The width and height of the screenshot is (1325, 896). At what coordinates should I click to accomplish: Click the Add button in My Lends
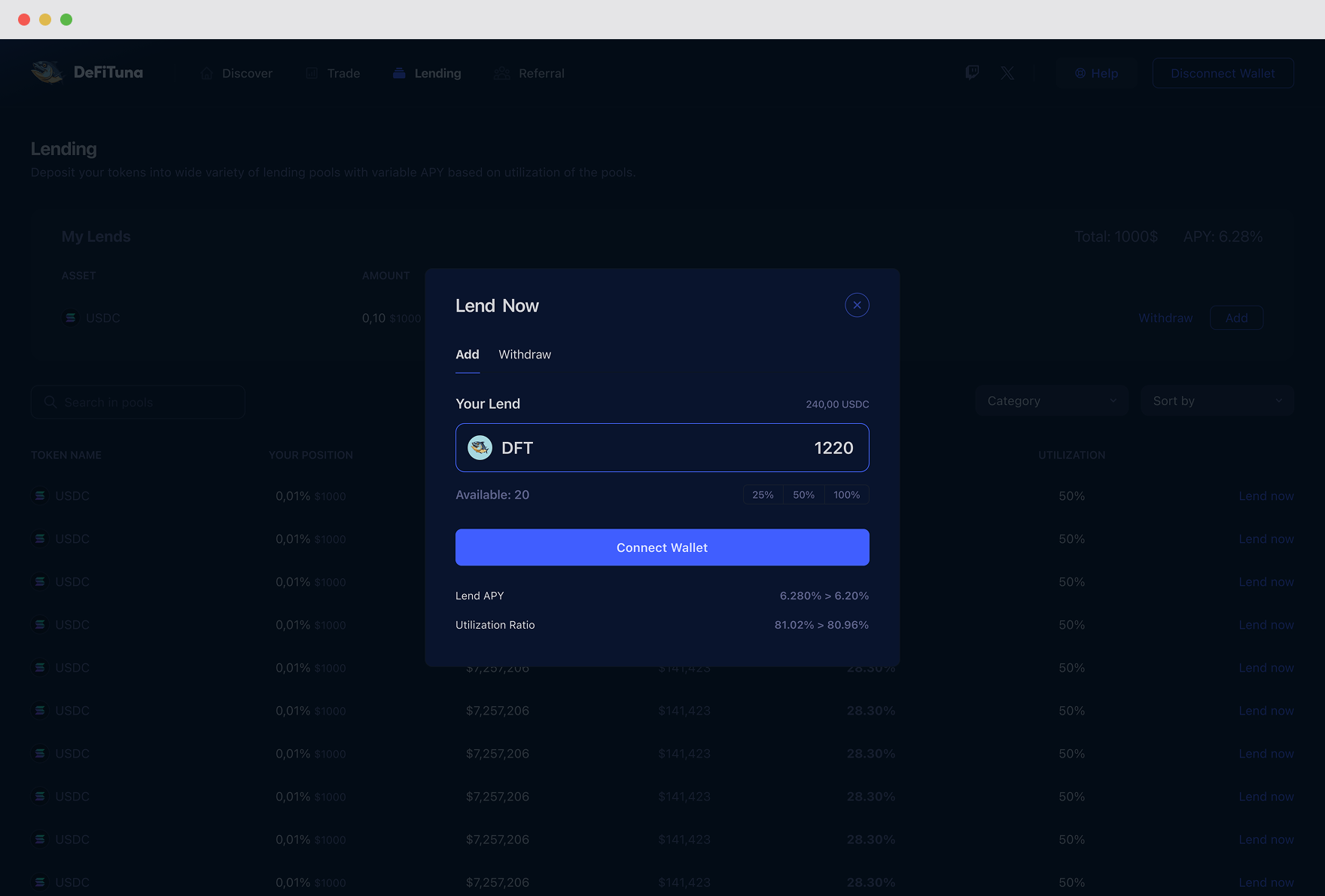1236,318
